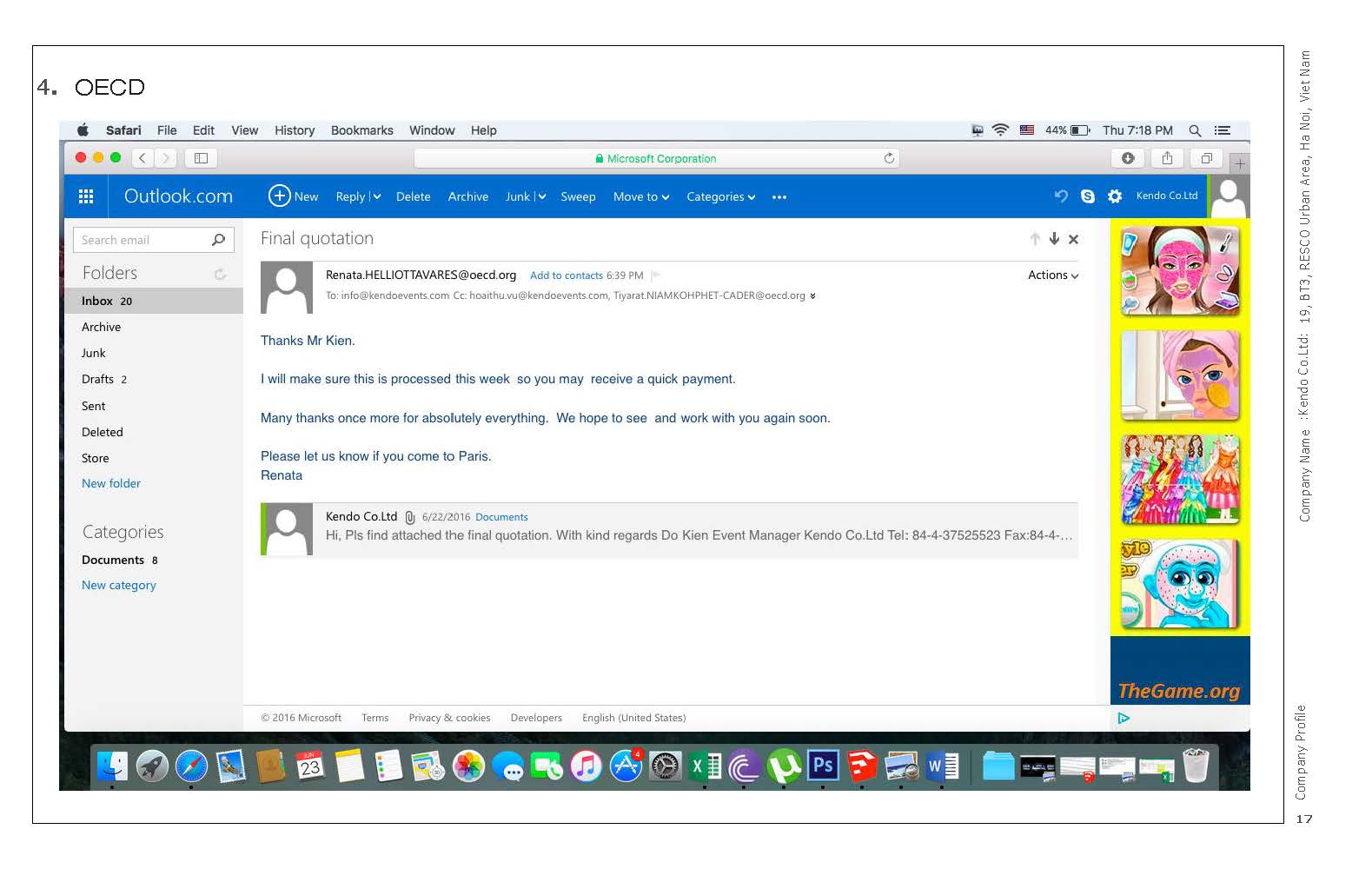The image size is (1372, 869).
Task: Click the Safari address bar
Action: (x=656, y=158)
